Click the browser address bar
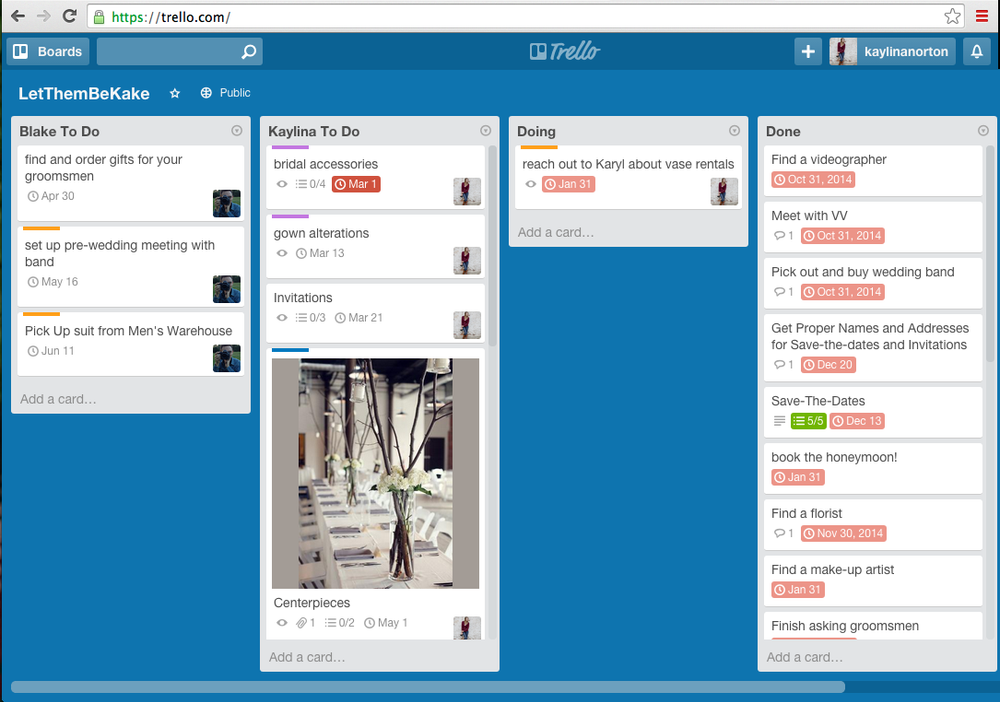Screen dimensions: 1000x702 click(526, 17)
